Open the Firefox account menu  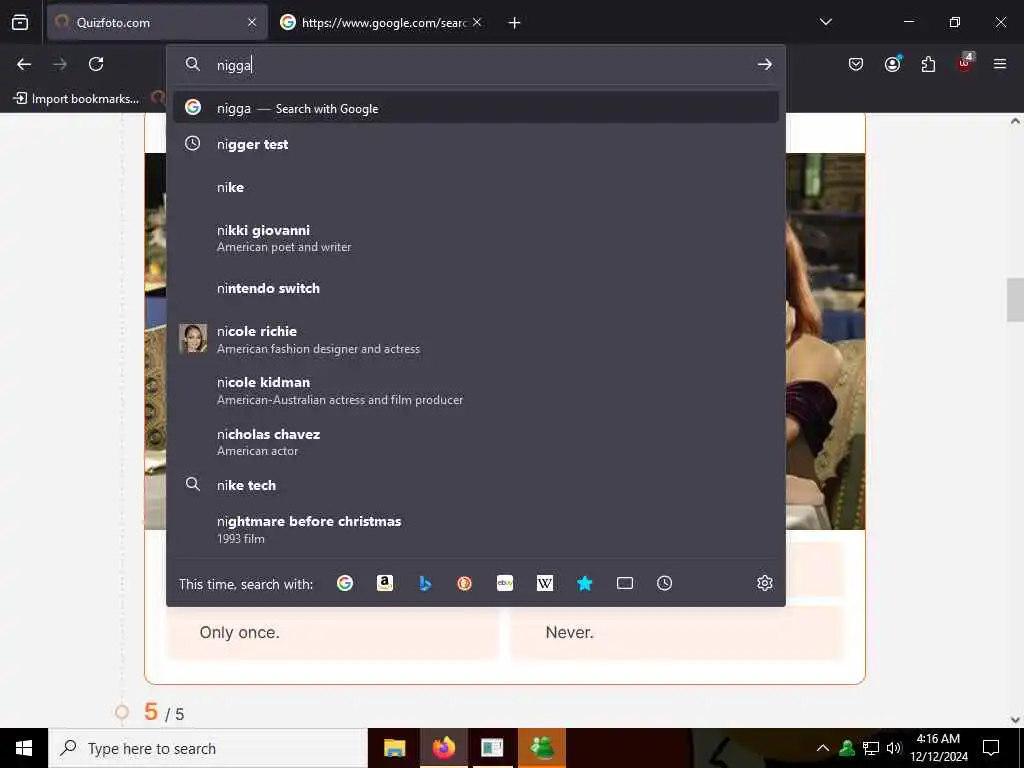tap(892, 64)
